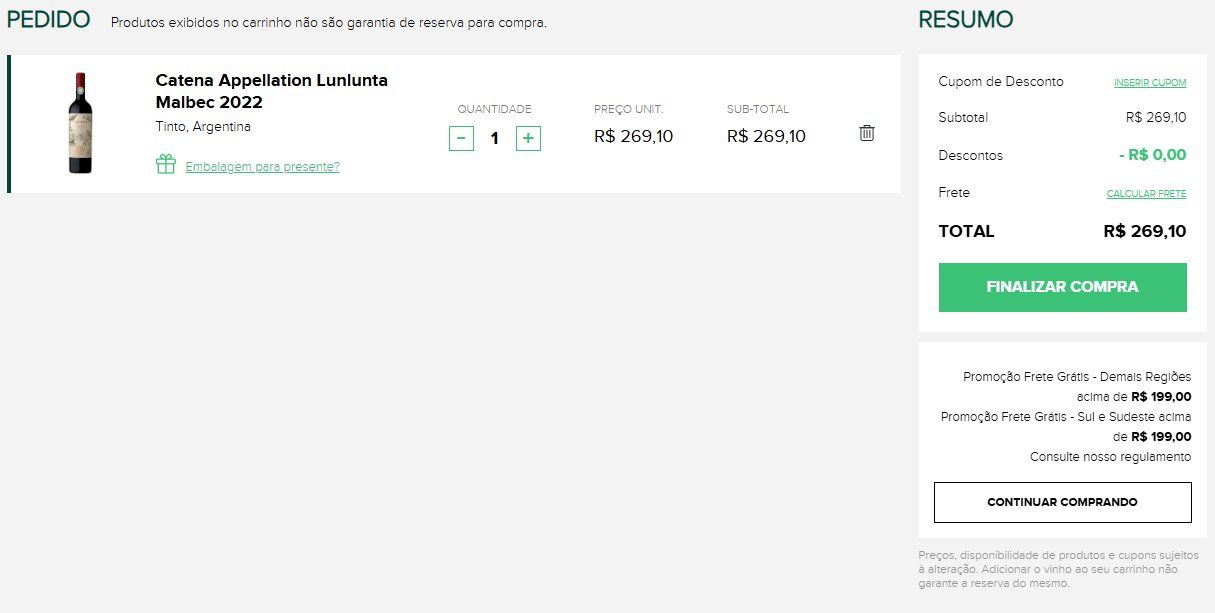Open the Consulte nosso regulamento link

click(1110, 457)
